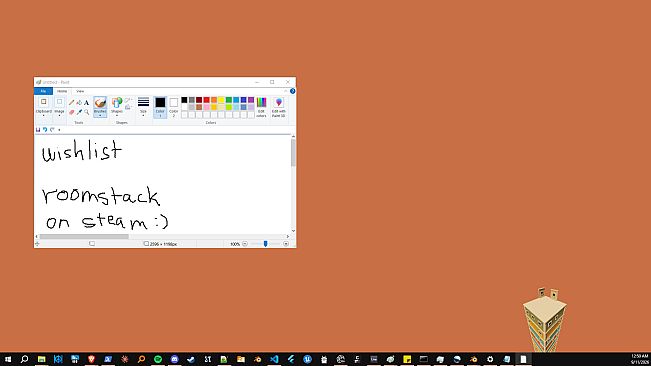Open Settings gear in the taskbar

490,359
